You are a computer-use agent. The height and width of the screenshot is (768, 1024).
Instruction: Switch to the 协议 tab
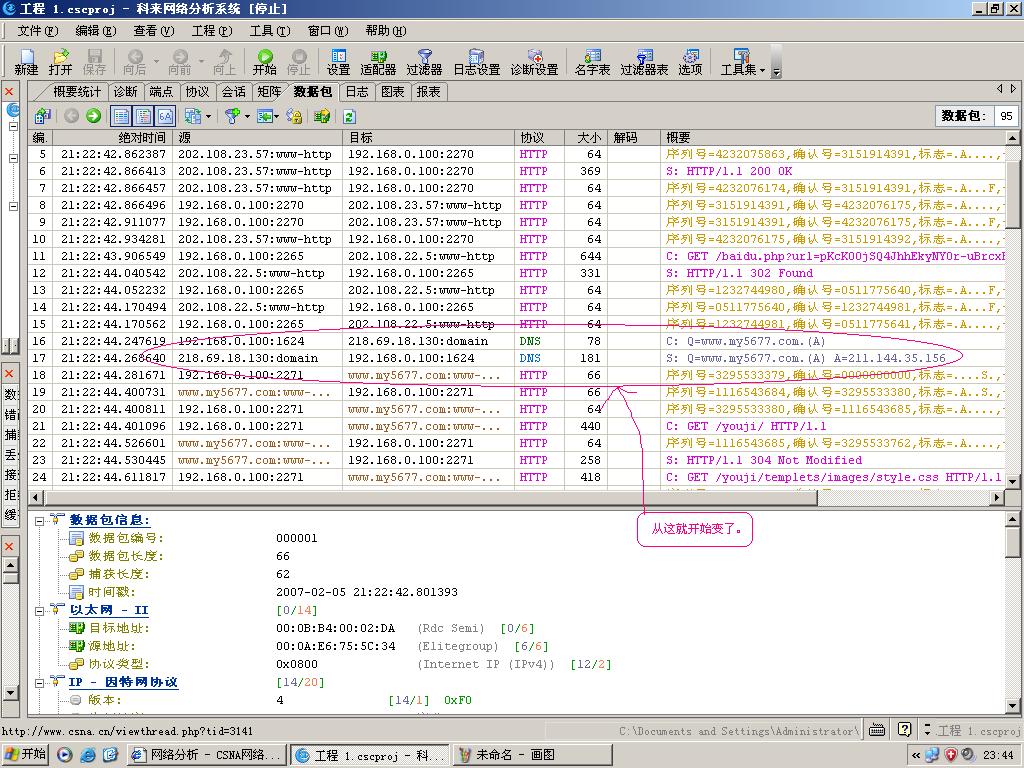pyautogui.click(x=197, y=92)
